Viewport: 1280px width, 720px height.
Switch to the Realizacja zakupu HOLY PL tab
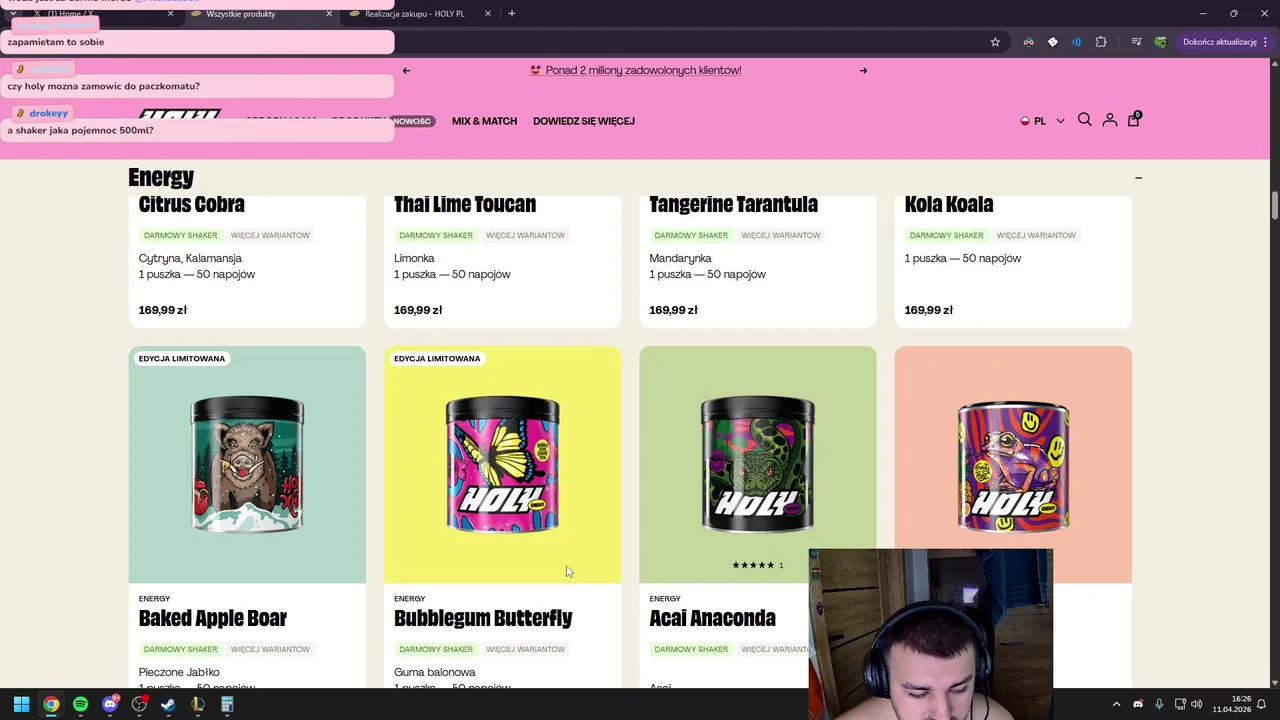414,14
